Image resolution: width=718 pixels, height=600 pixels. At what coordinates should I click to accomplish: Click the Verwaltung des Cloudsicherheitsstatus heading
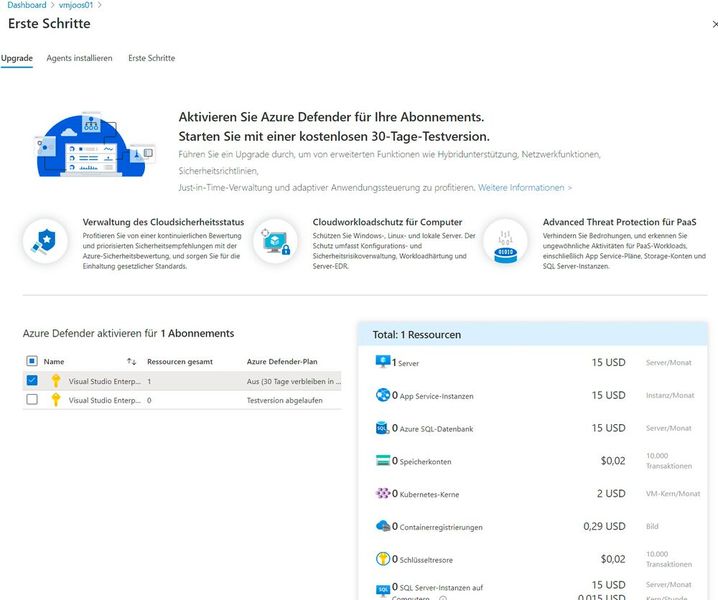pos(163,222)
